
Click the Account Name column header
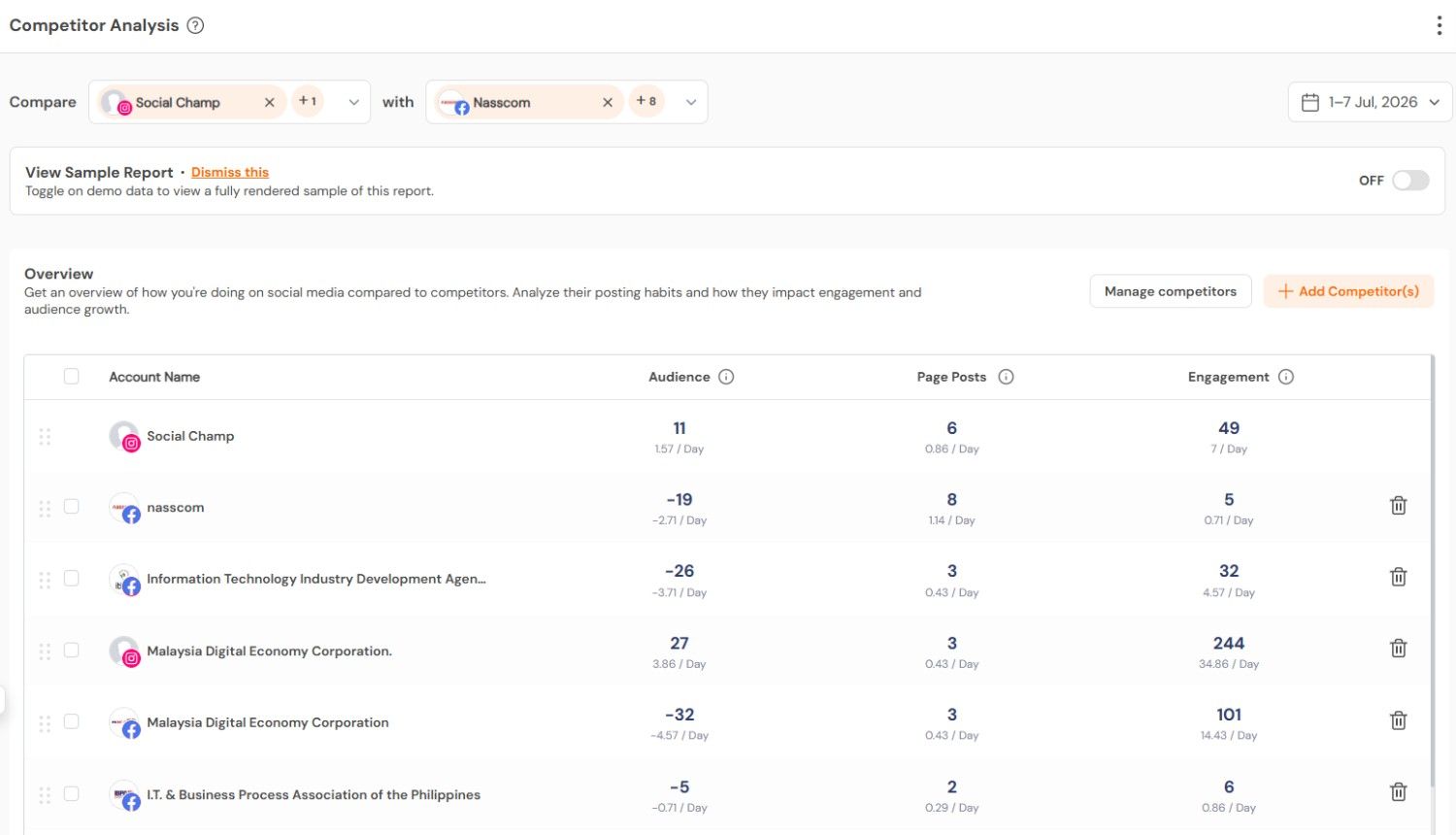click(154, 377)
